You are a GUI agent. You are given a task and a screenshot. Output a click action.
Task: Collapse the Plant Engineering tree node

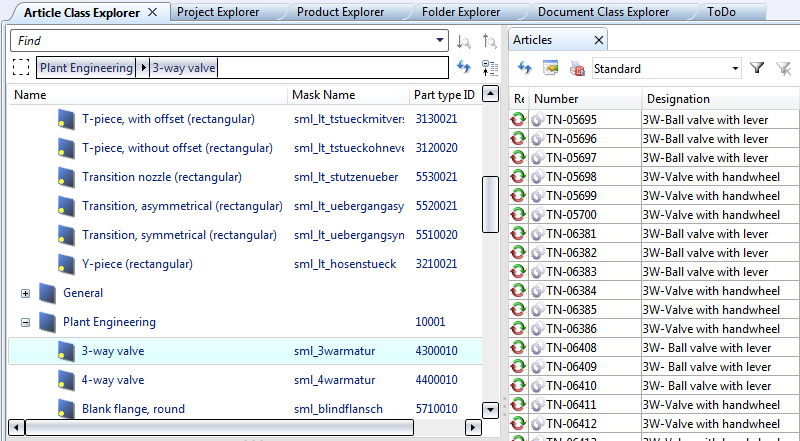pos(25,323)
